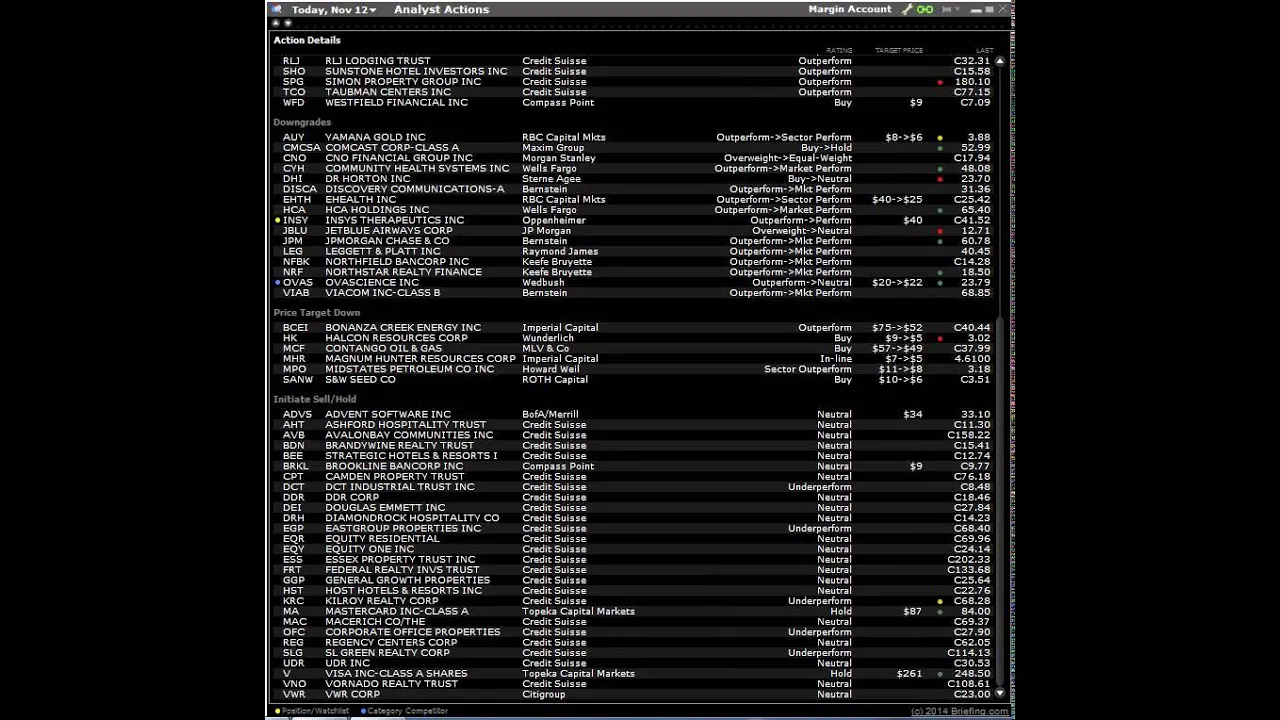Click Howard Weil analyst for MIDSTATES PETROLEUM
Image resolution: width=1280 pixels, height=720 pixels.
coord(551,369)
